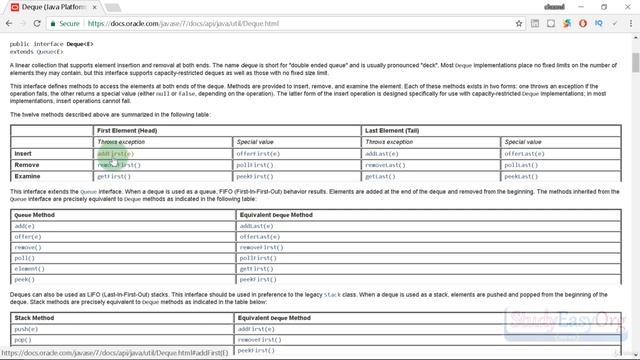Open the offer(e) Queue method link
The image size is (640, 360).
28,237
